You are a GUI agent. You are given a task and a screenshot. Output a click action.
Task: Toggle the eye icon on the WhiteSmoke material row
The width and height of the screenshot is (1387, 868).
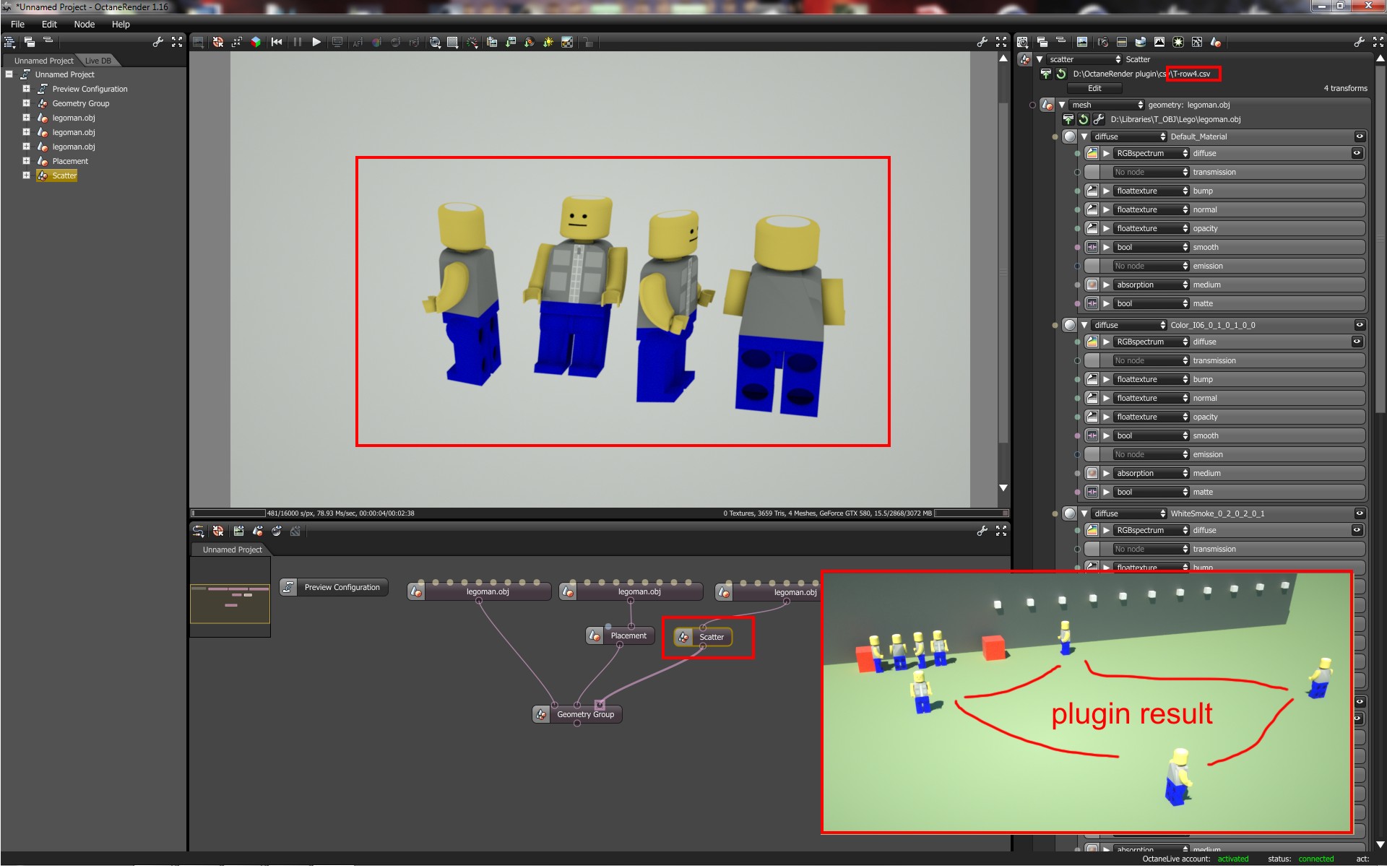(1359, 513)
